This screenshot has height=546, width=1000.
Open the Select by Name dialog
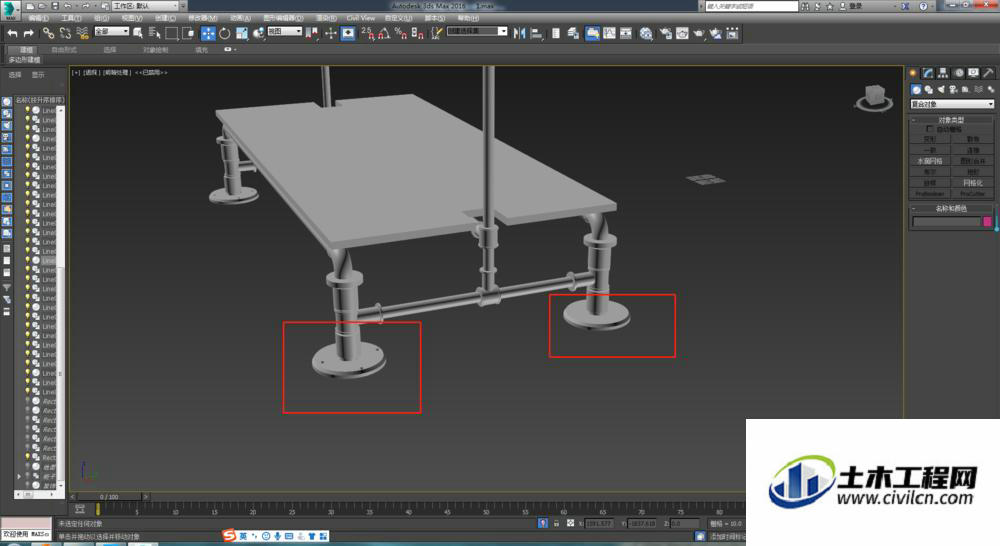coord(154,33)
